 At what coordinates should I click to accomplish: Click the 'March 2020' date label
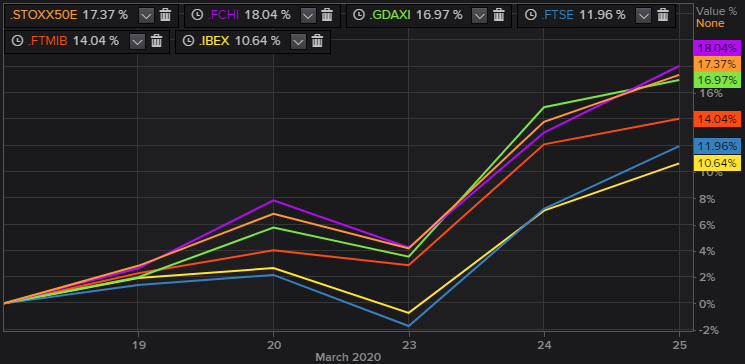[348, 357]
